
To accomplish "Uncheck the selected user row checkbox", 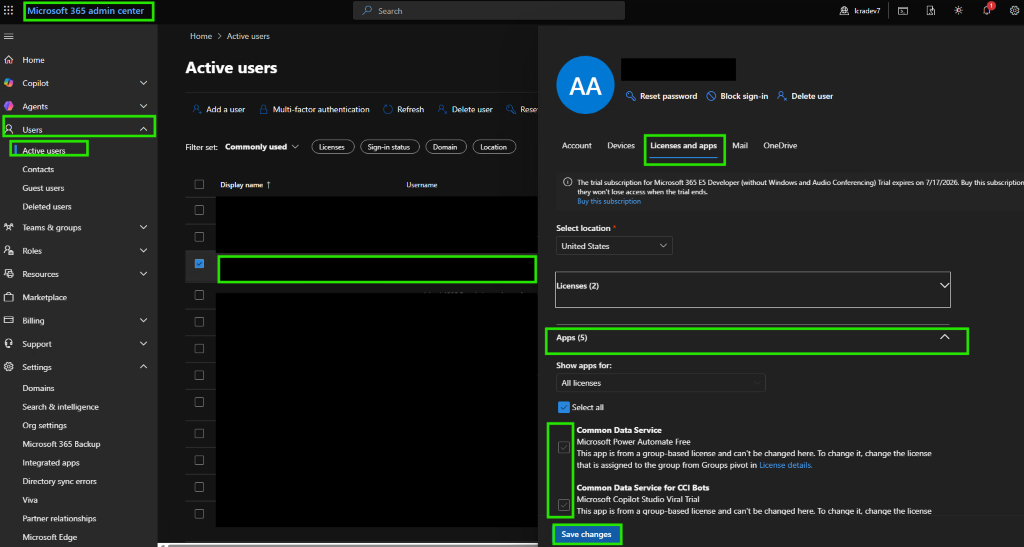I will click(199, 264).
